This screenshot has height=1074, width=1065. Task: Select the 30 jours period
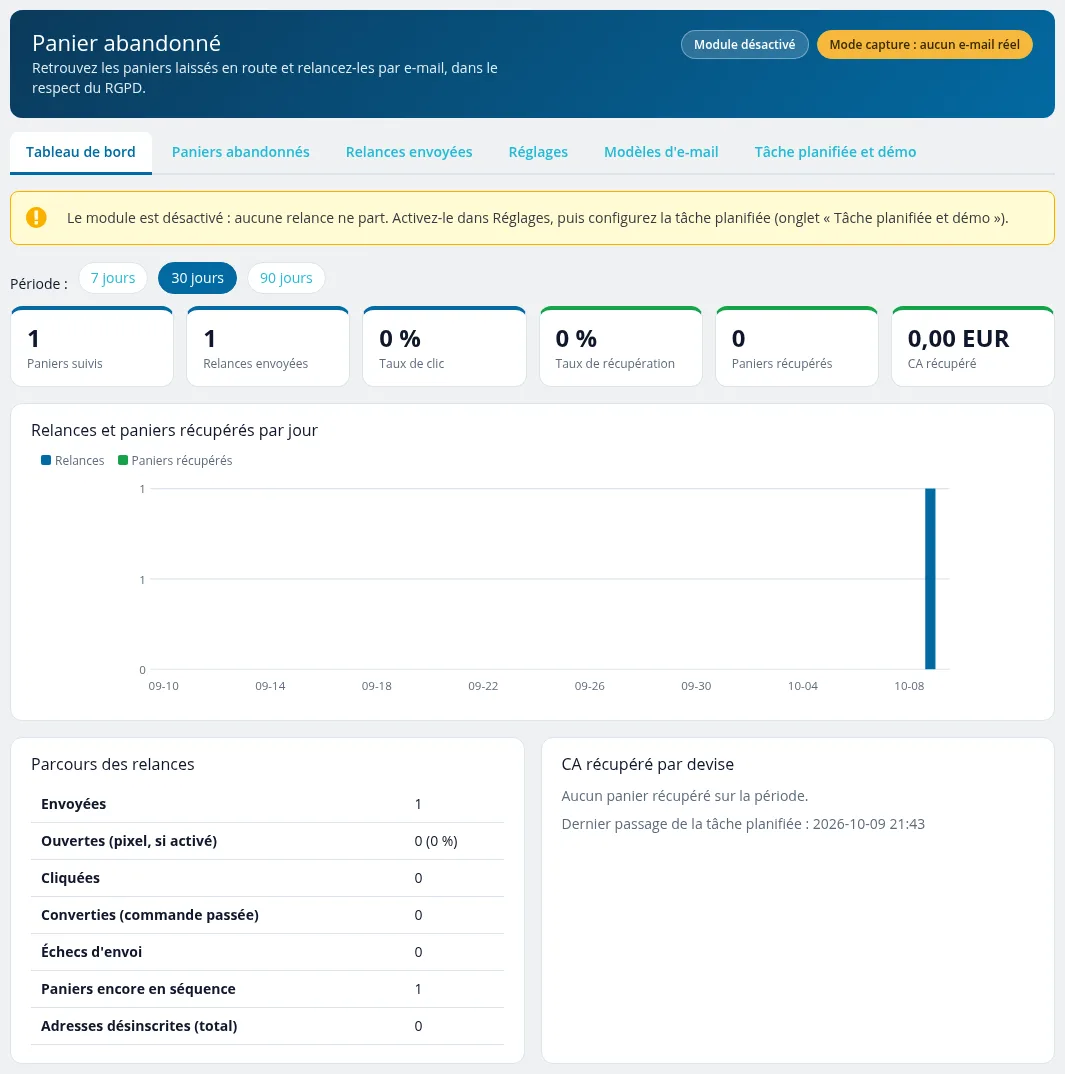coord(197,278)
